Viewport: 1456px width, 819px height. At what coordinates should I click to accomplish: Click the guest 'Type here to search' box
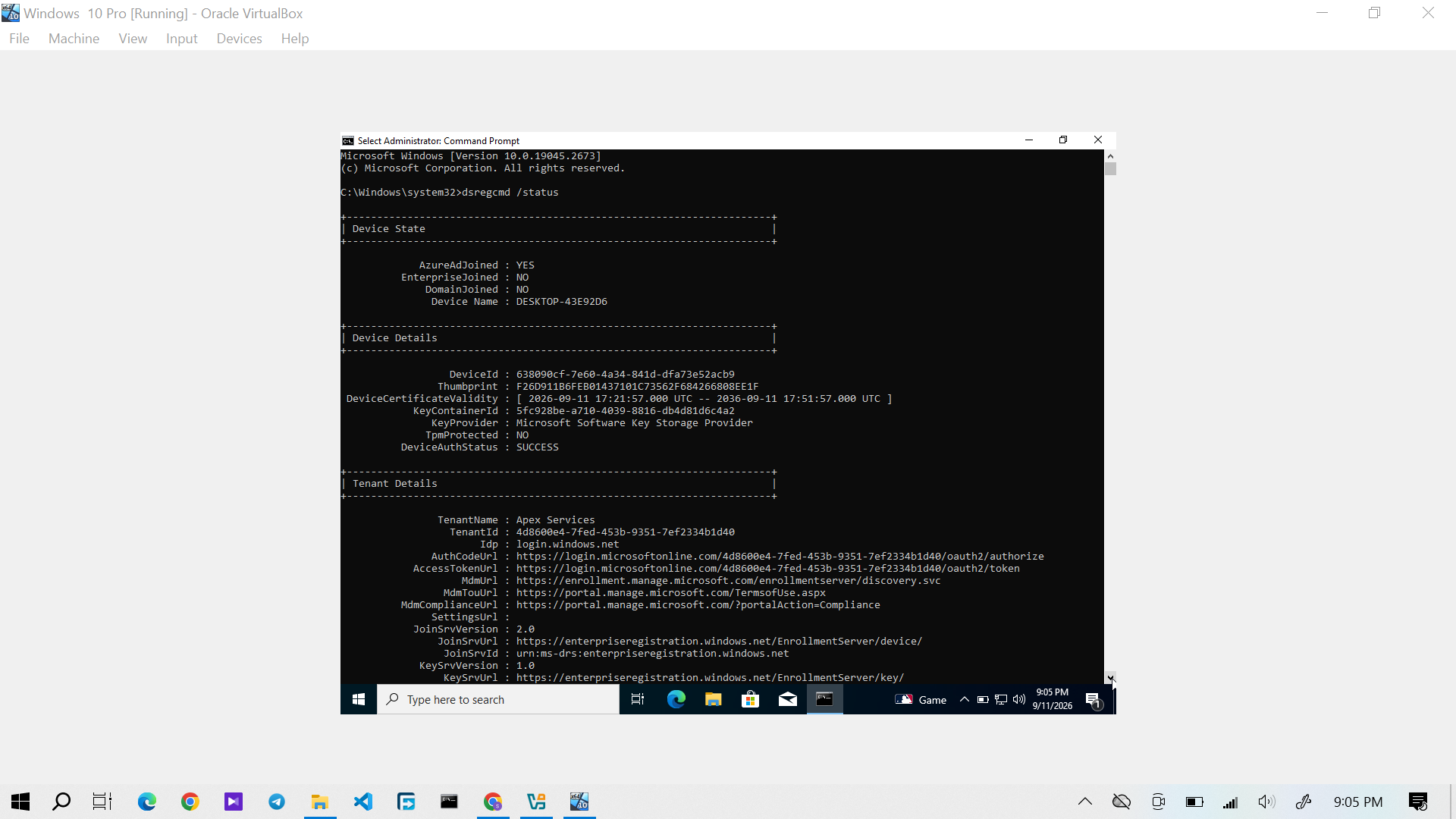coord(498,699)
